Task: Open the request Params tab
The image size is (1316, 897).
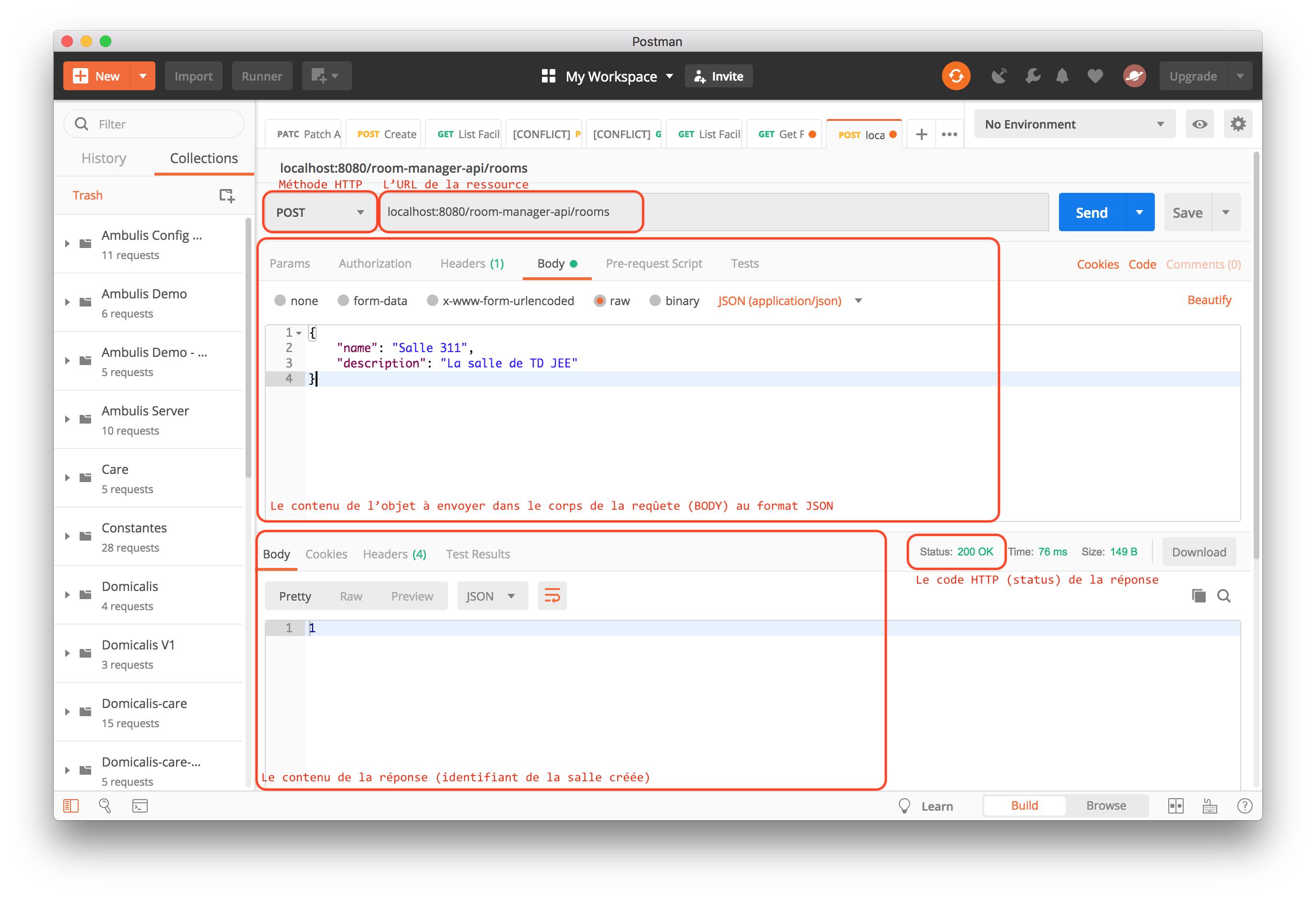Action: pyautogui.click(x=289, y=263)
